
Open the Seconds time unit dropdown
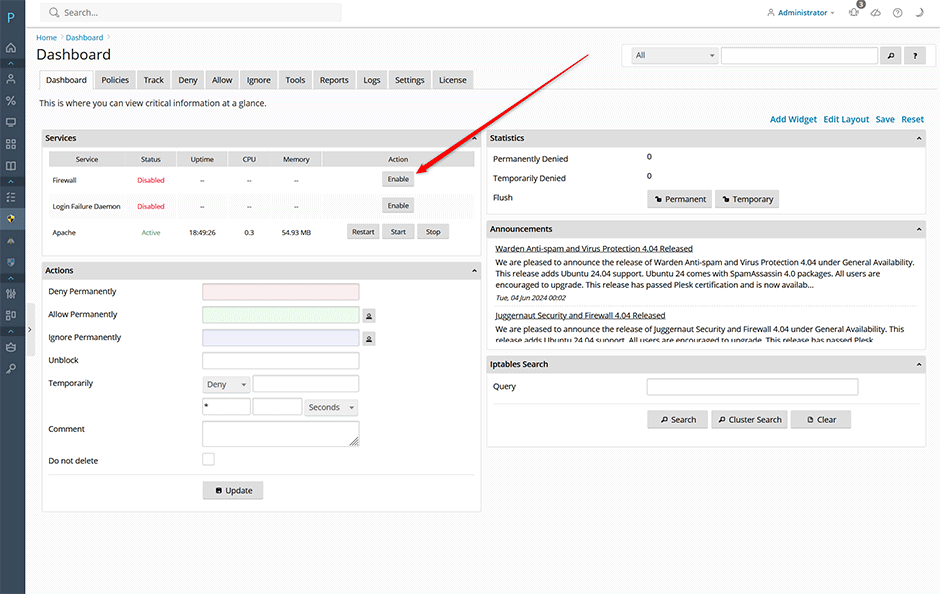[331, 408]
